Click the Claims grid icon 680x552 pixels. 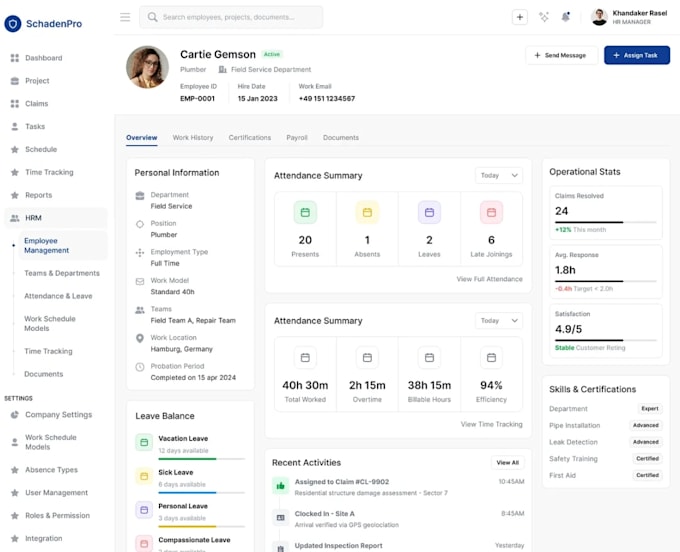15,104
